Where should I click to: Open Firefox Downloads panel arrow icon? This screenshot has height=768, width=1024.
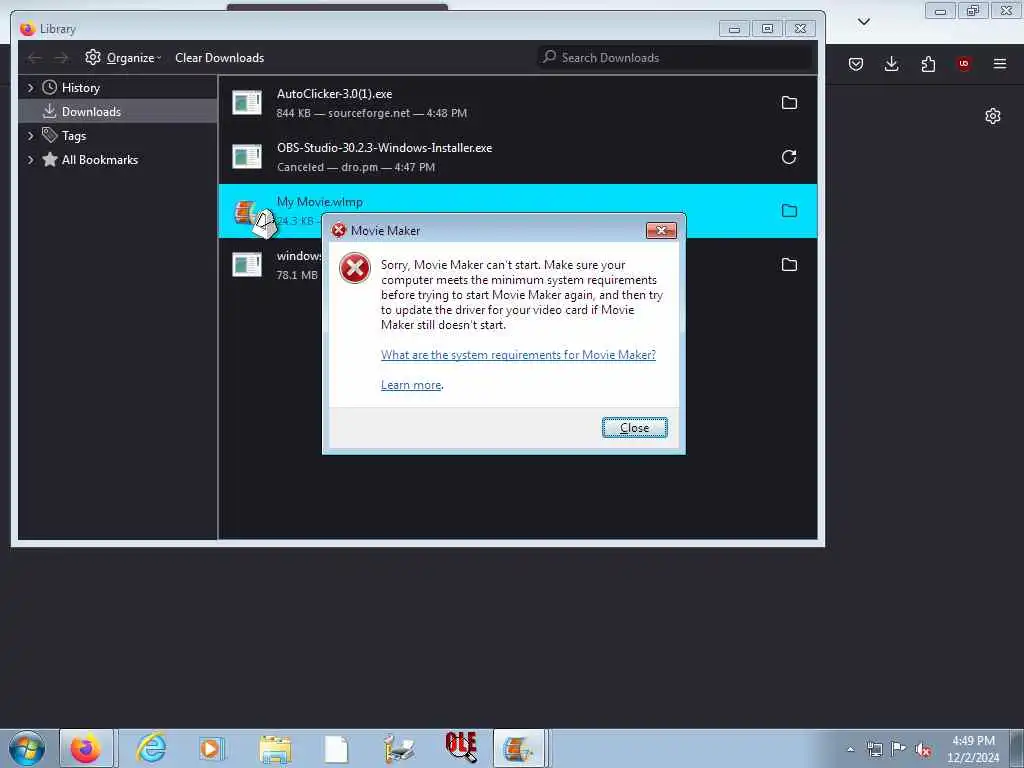(x=891, y=63)
